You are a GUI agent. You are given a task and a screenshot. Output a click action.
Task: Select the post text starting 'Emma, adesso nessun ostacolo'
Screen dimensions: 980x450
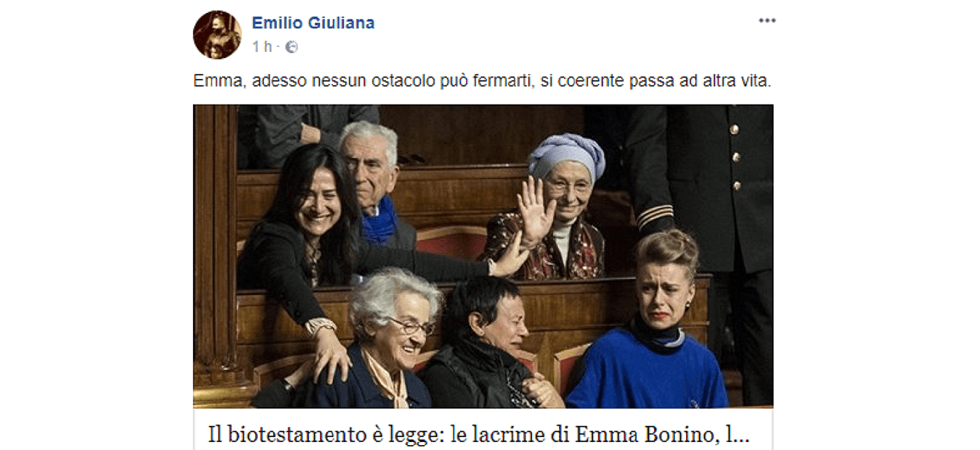pos(482,81)
